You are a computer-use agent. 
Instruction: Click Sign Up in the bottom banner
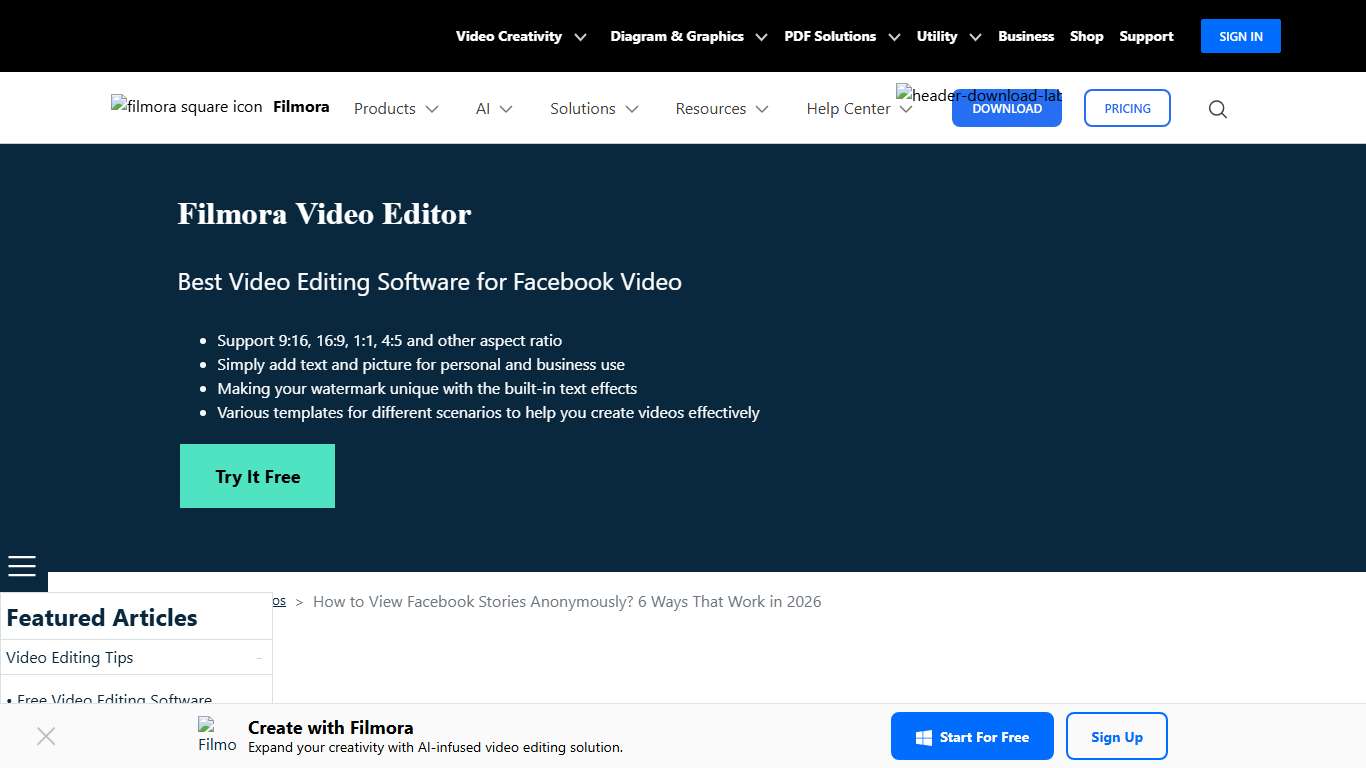[1117, 736]
